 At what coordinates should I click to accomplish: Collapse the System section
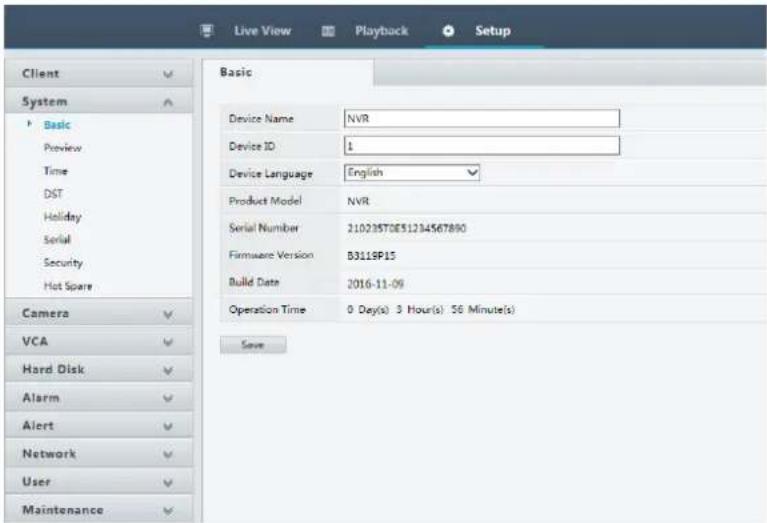tap(98, 102)
